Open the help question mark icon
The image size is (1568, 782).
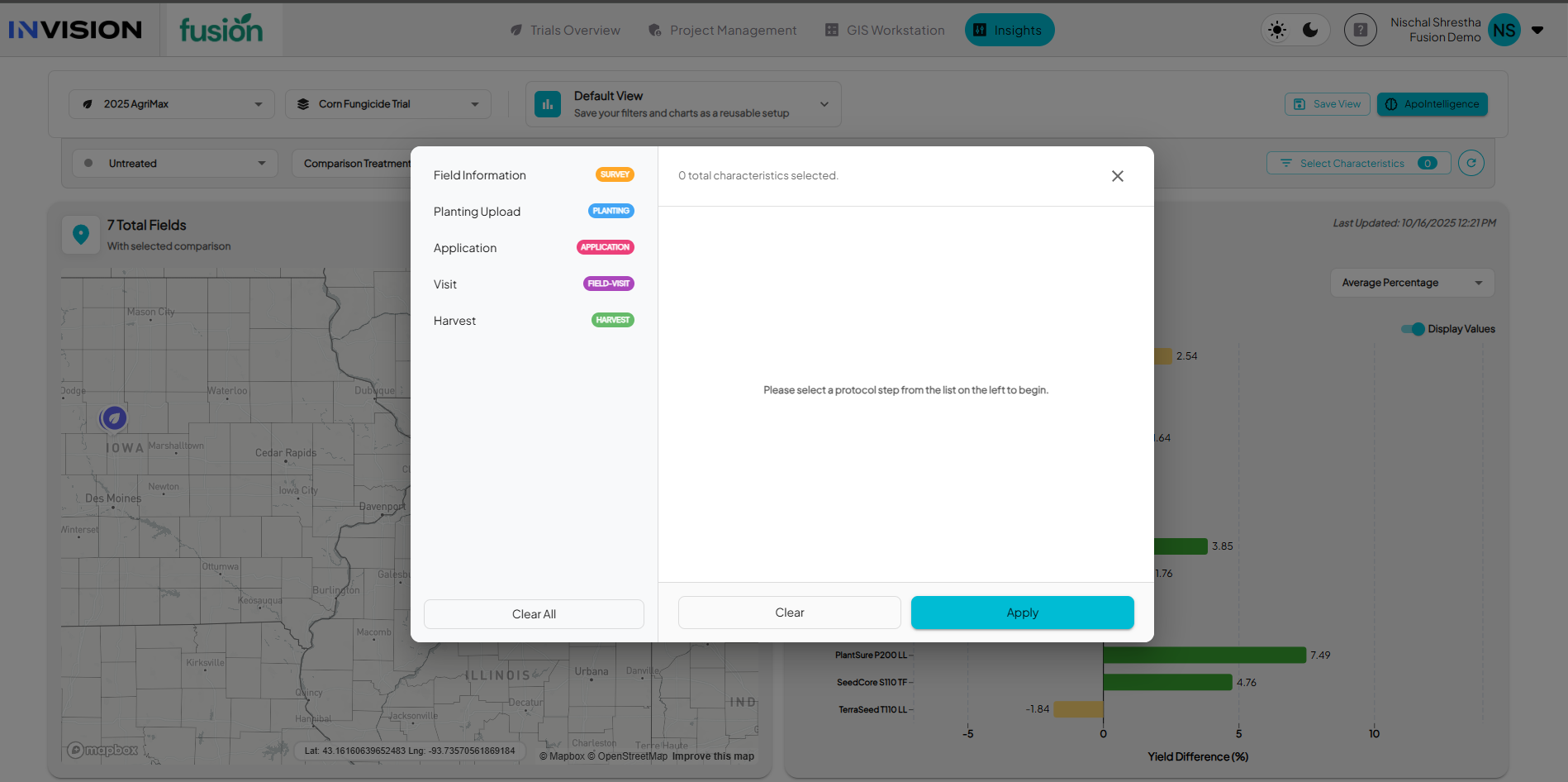click(1360, 31)
